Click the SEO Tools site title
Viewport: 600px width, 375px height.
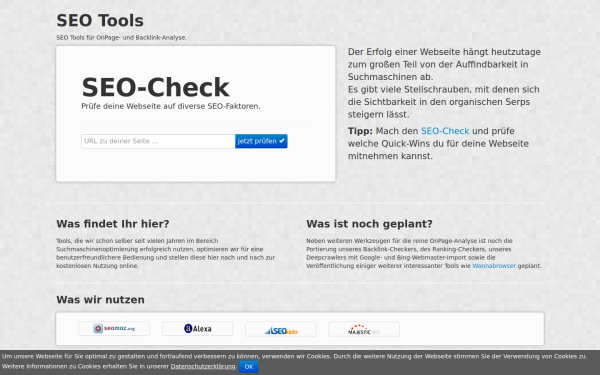(x=100, y=21)
